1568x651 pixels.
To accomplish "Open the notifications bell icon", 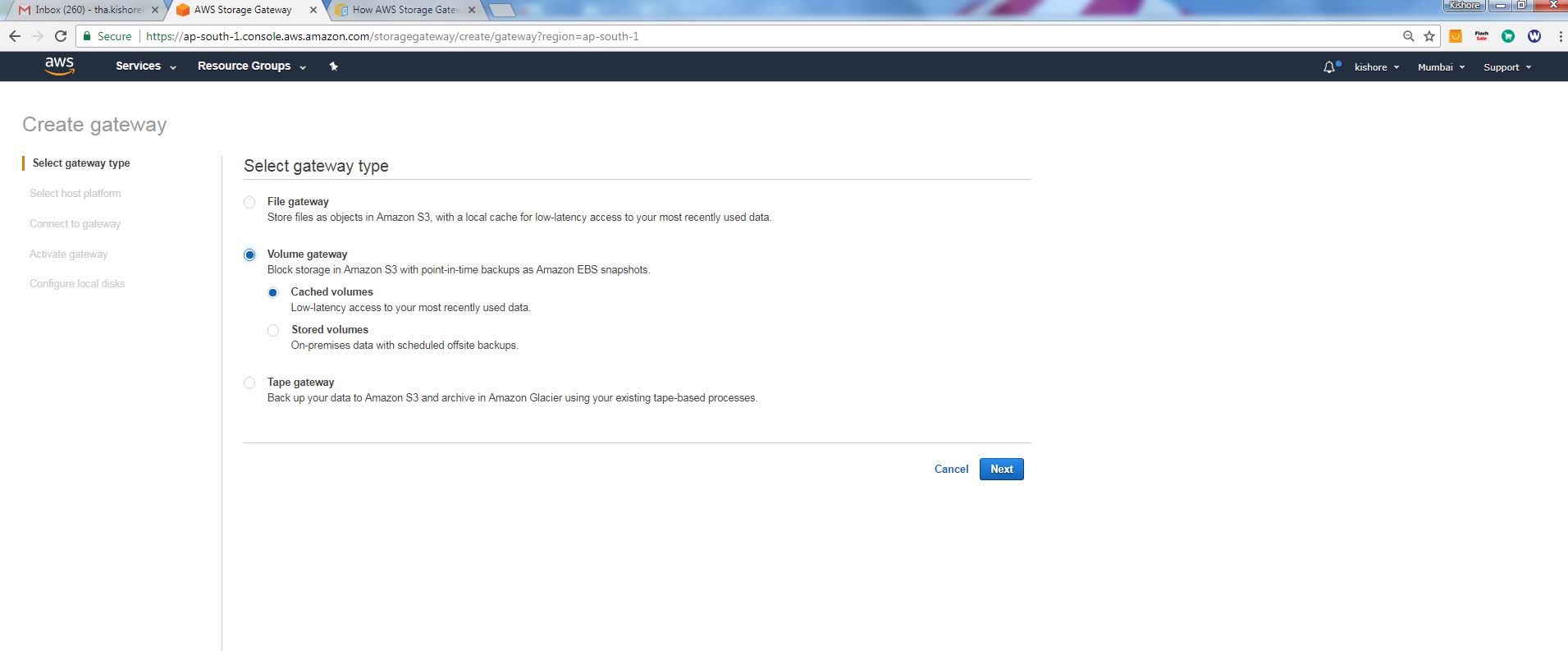I will pyautogui.click(x=1329, y=67).
